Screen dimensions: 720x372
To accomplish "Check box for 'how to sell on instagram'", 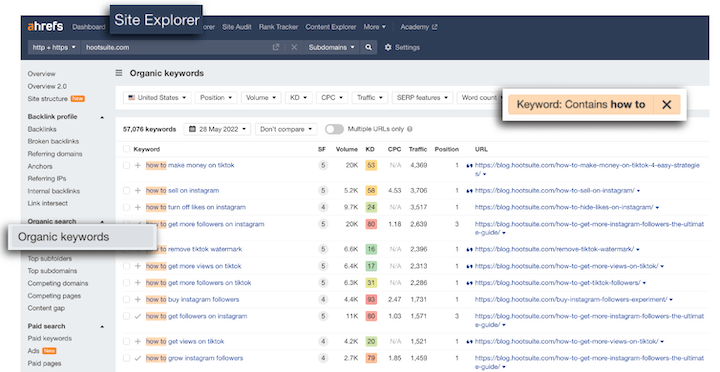I will point(126,191).
